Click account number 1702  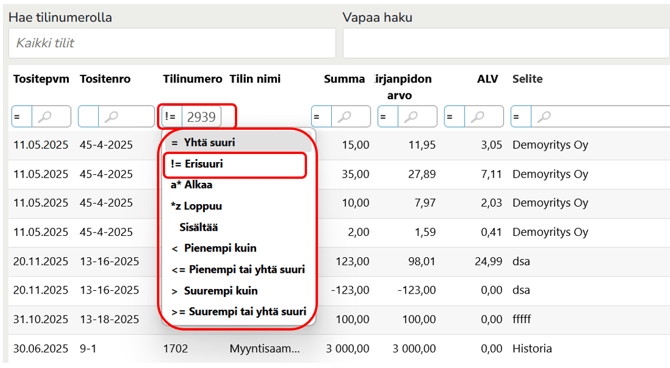(175, 349)
